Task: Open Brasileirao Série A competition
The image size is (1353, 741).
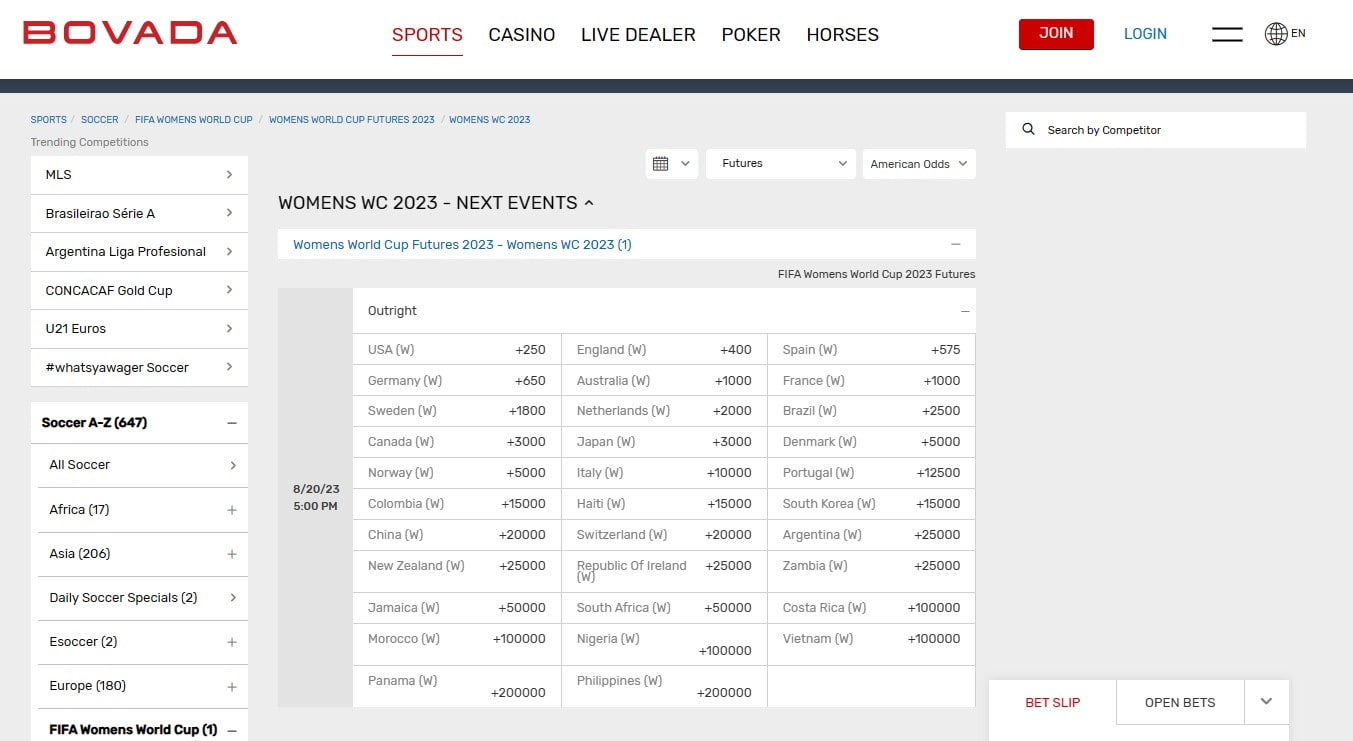Action: [139, 213]
